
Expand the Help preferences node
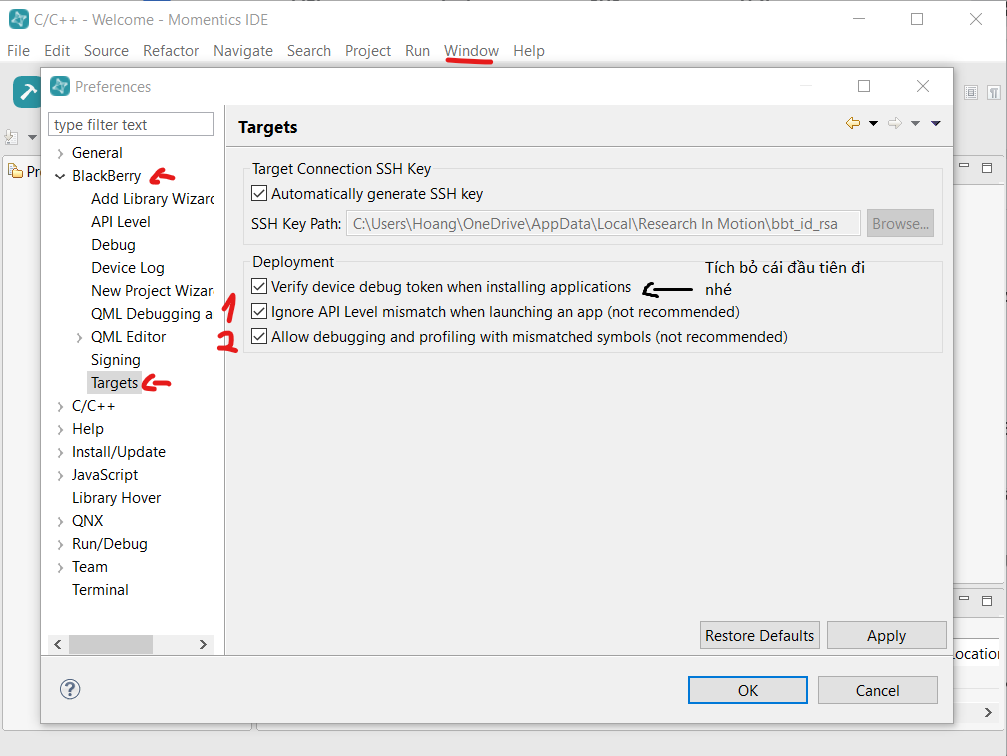click(x=60, y=430)
